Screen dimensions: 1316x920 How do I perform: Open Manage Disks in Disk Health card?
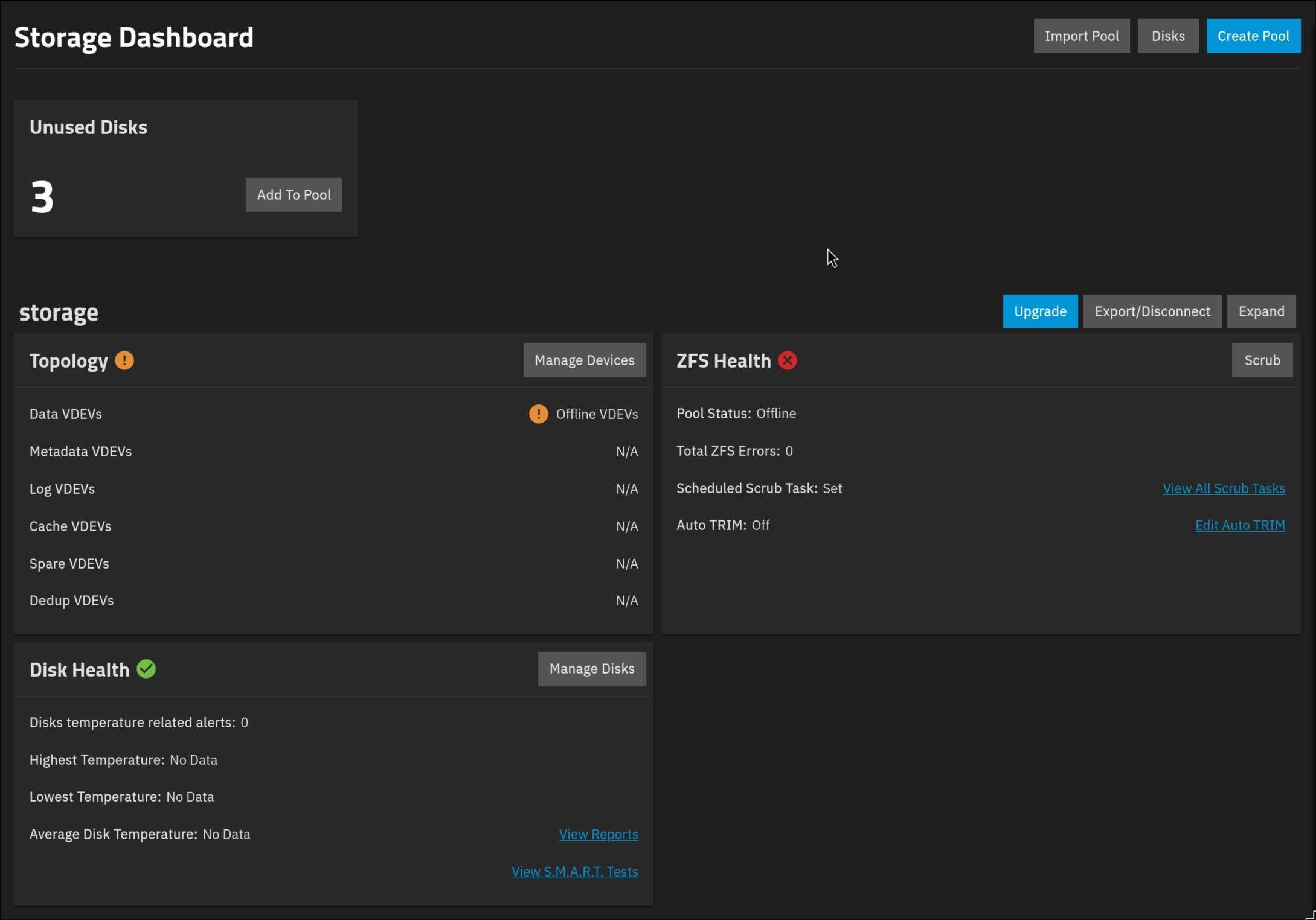pos(592,669)
